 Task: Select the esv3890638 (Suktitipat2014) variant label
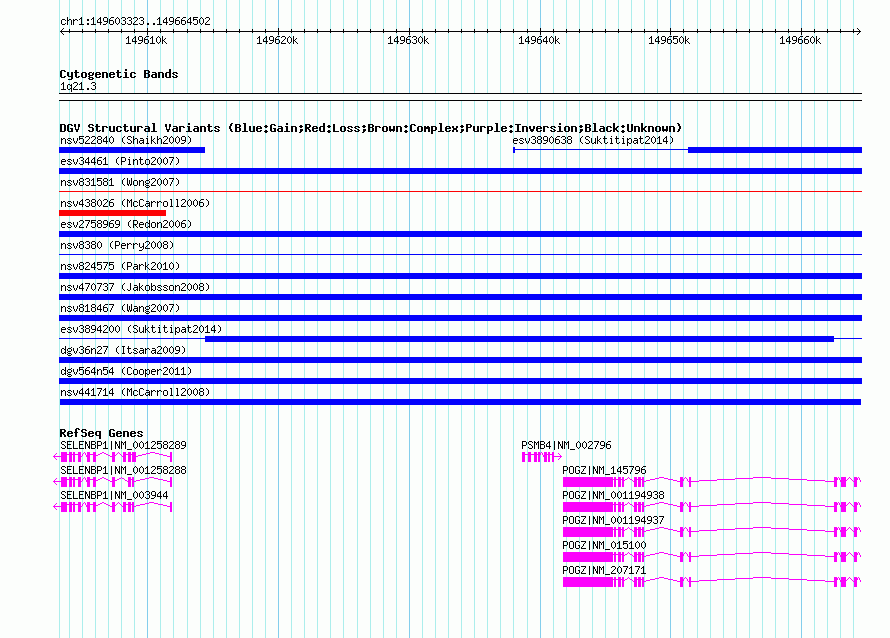click(x=593, y=140)
